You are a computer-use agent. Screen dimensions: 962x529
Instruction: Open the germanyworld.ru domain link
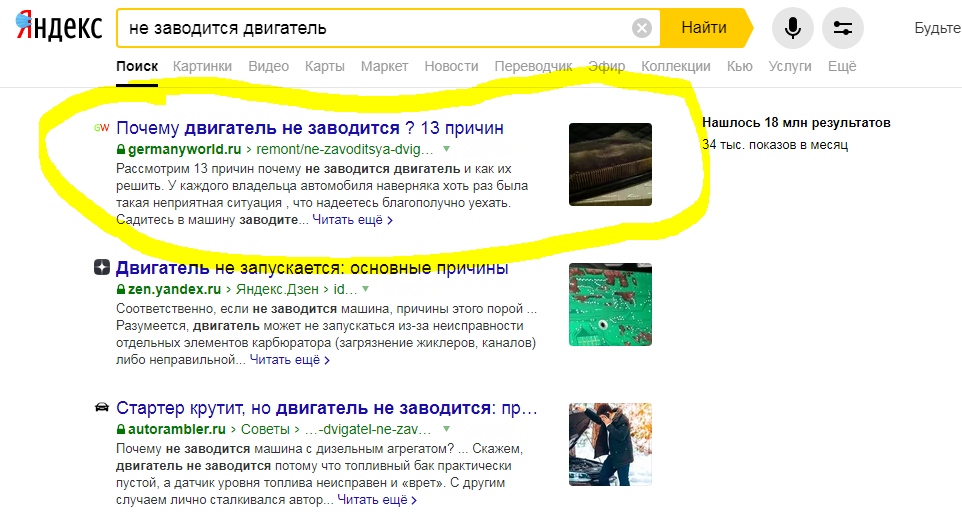click(x=185, y=149)
